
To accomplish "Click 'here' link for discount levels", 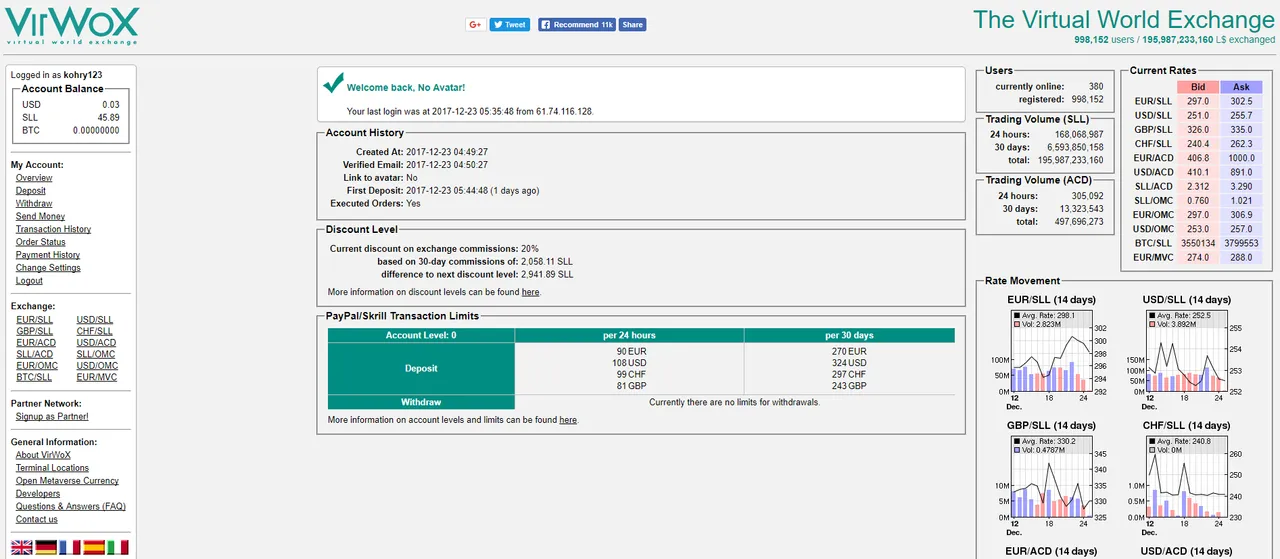I will point(530,293).
